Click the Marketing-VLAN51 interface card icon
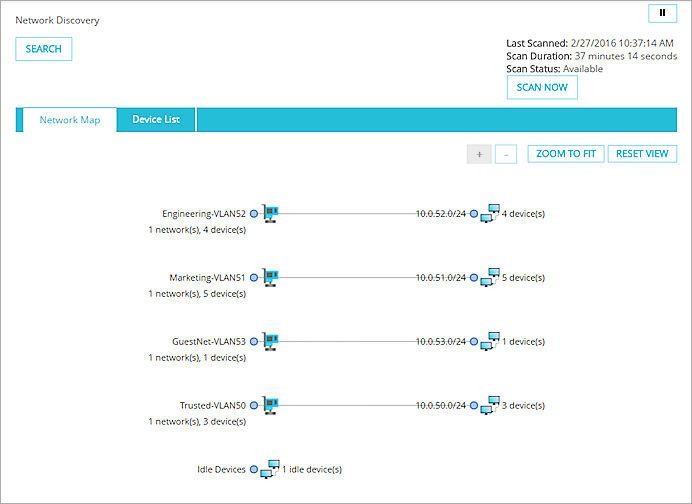This screenshot has width=692, height=504. point(270,278)
